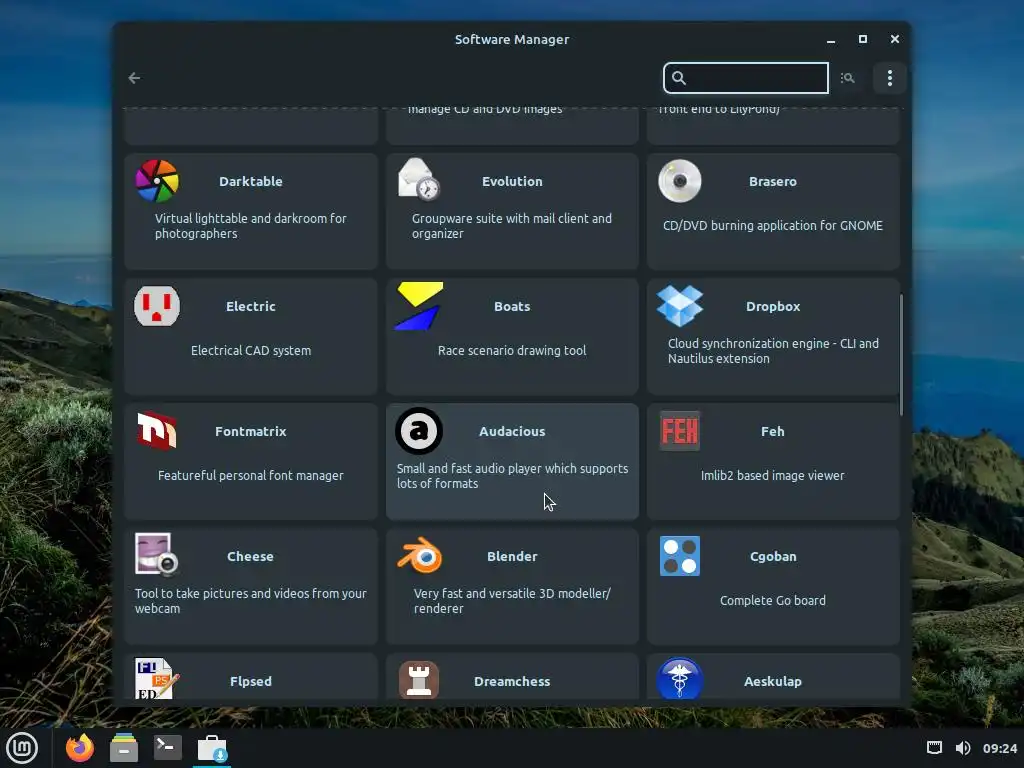1024x768 pixels.
Task: Open the three-dot main menu
Action: [889, 78]
